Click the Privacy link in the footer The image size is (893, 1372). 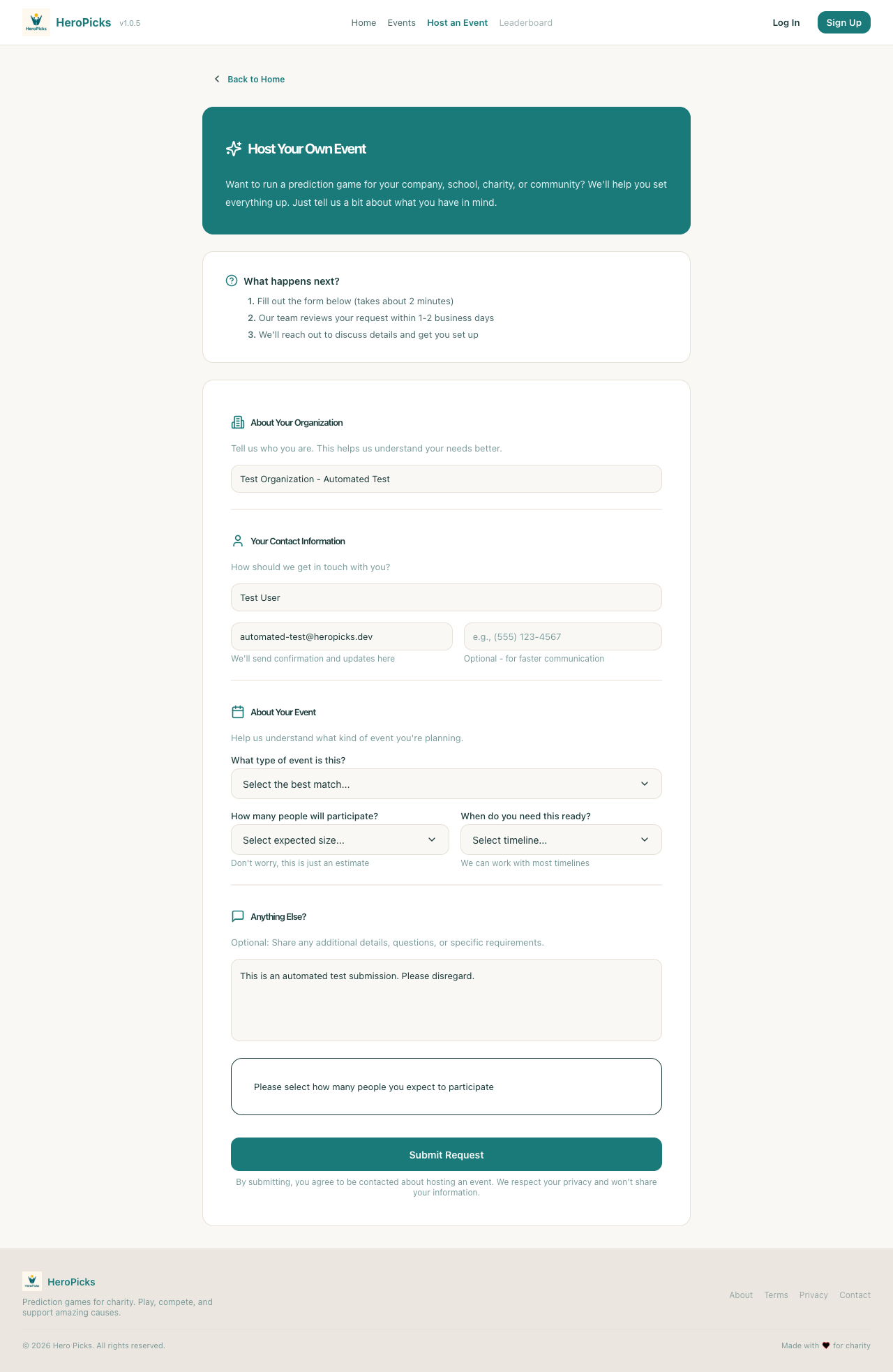click(813, 1295)
